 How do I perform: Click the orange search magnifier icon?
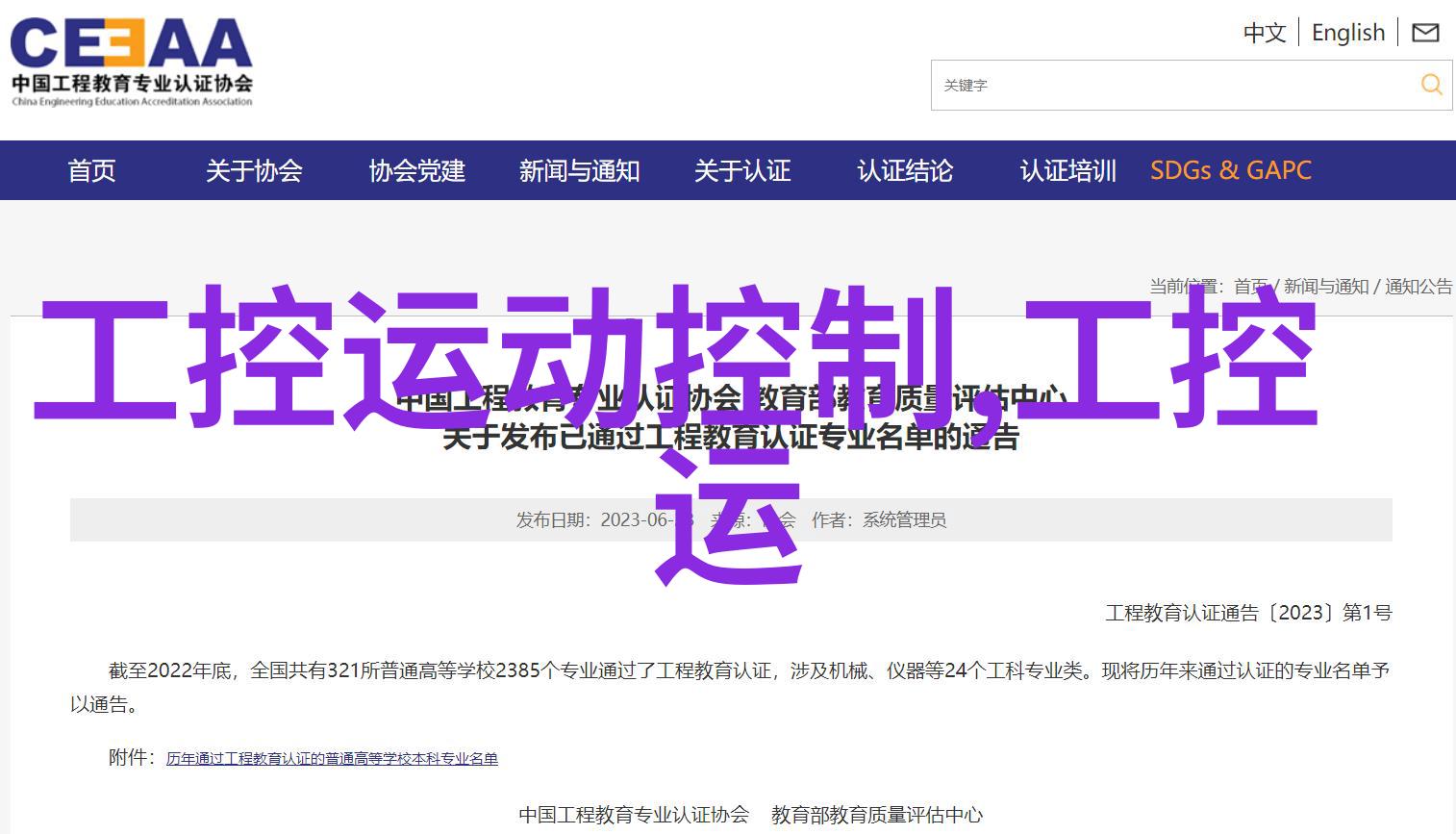1431,85
